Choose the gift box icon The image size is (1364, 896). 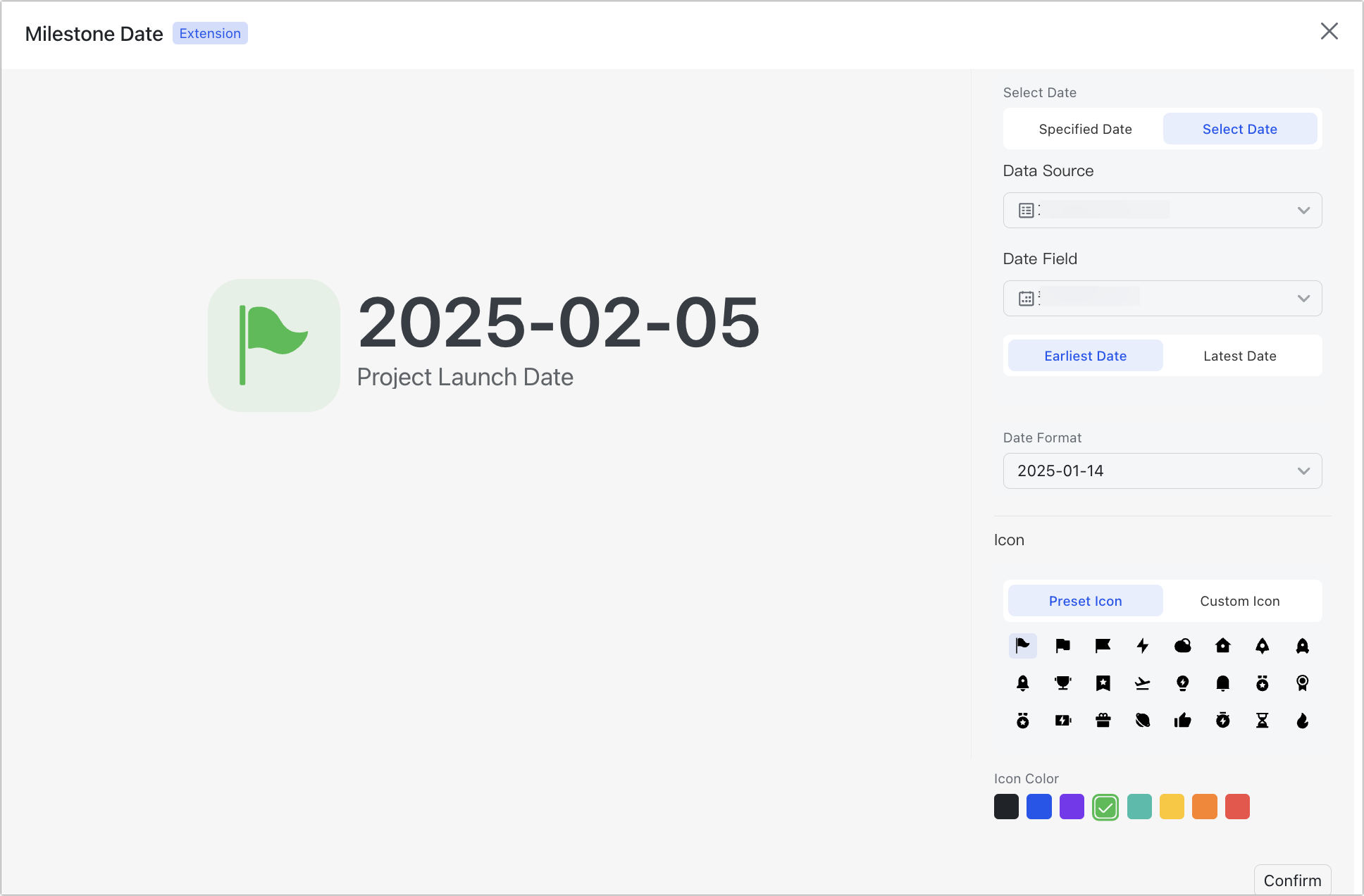1103,721
